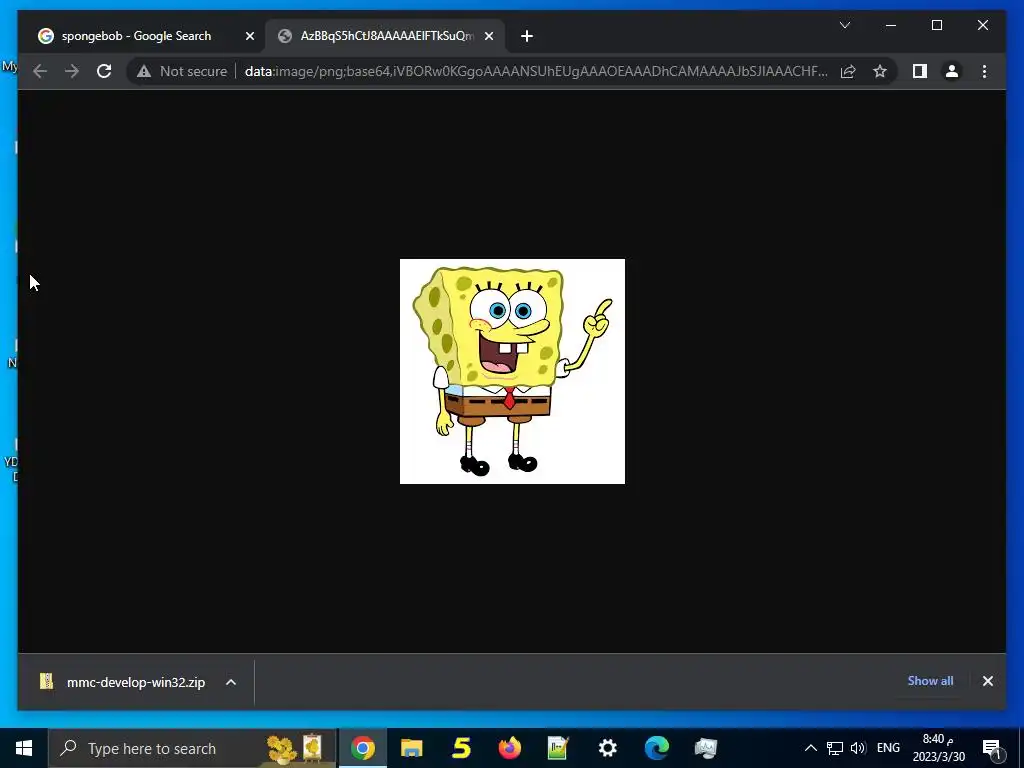
Task: Bookmark this tab with the star icon
Action: [880, 71]
